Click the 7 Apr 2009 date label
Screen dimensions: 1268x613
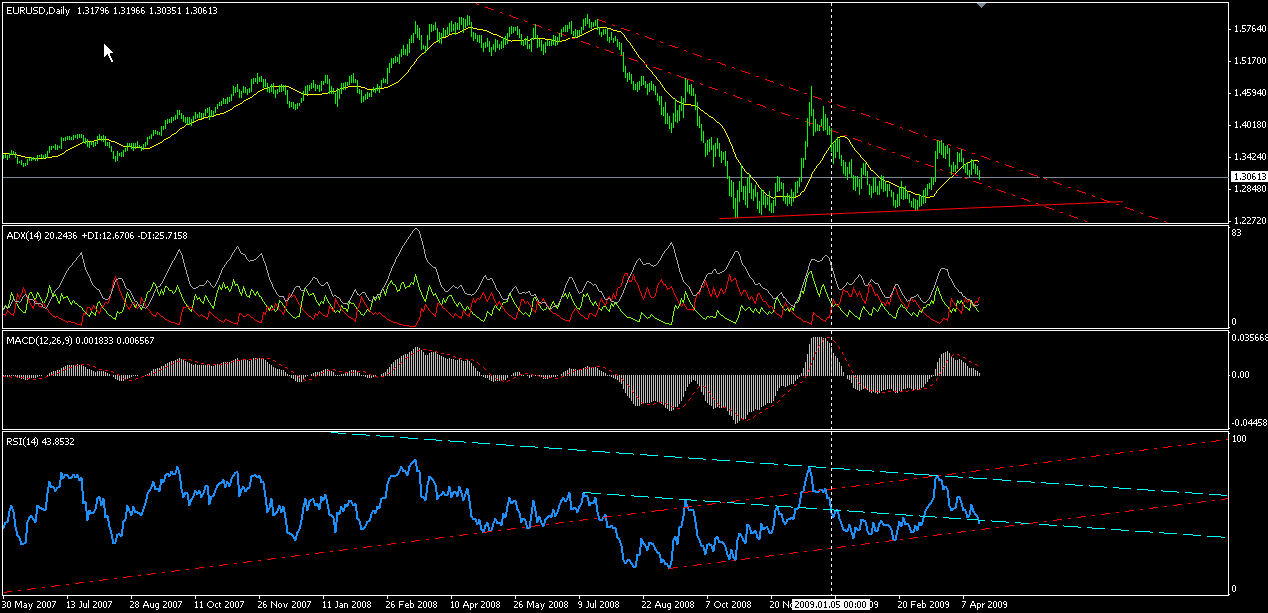click(985, 604)
